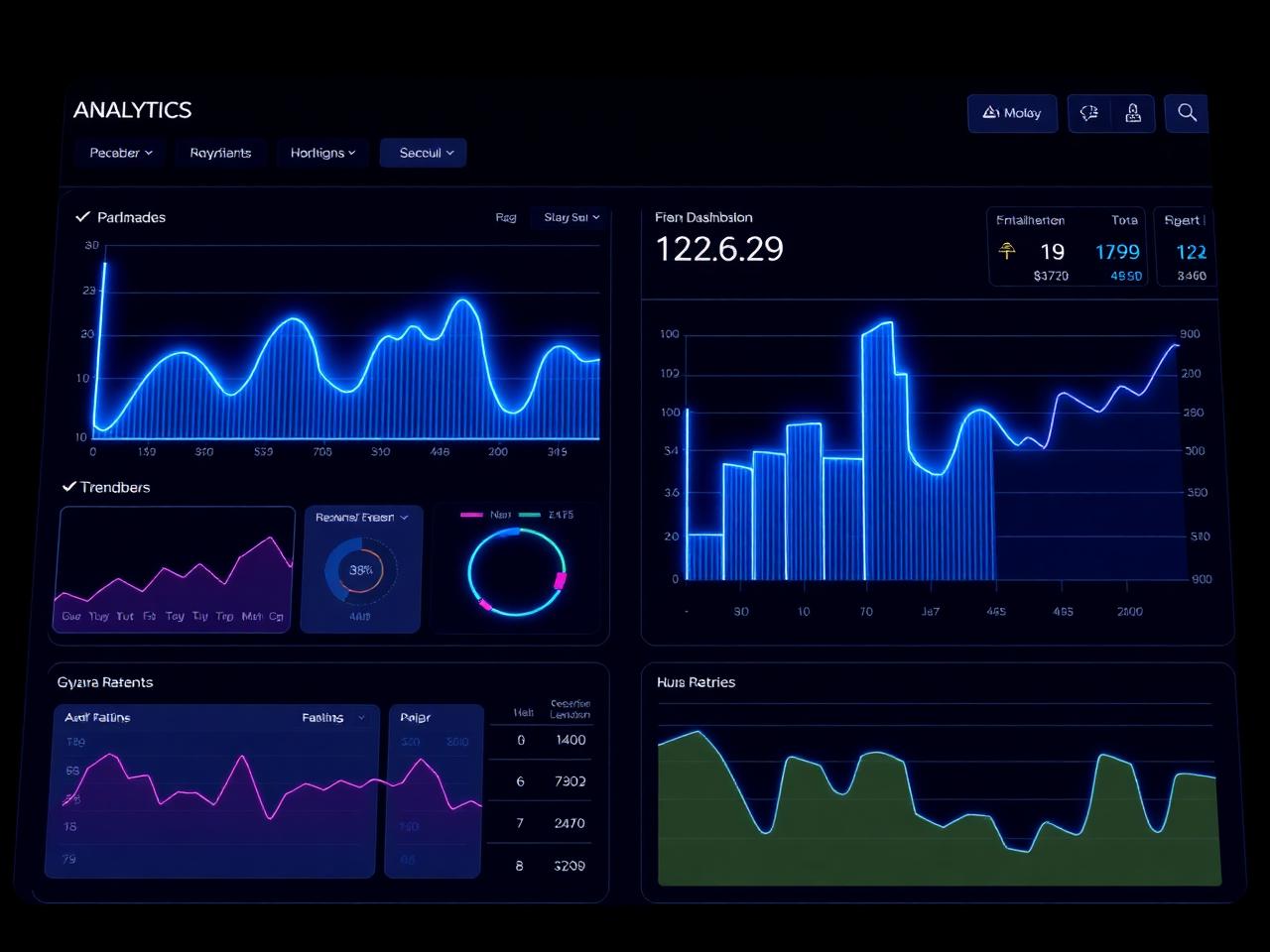This screenshot has width=1270, height=952.
Task: Click the Aadf Fatlins panel header
Action: click(x=97, y=717)
